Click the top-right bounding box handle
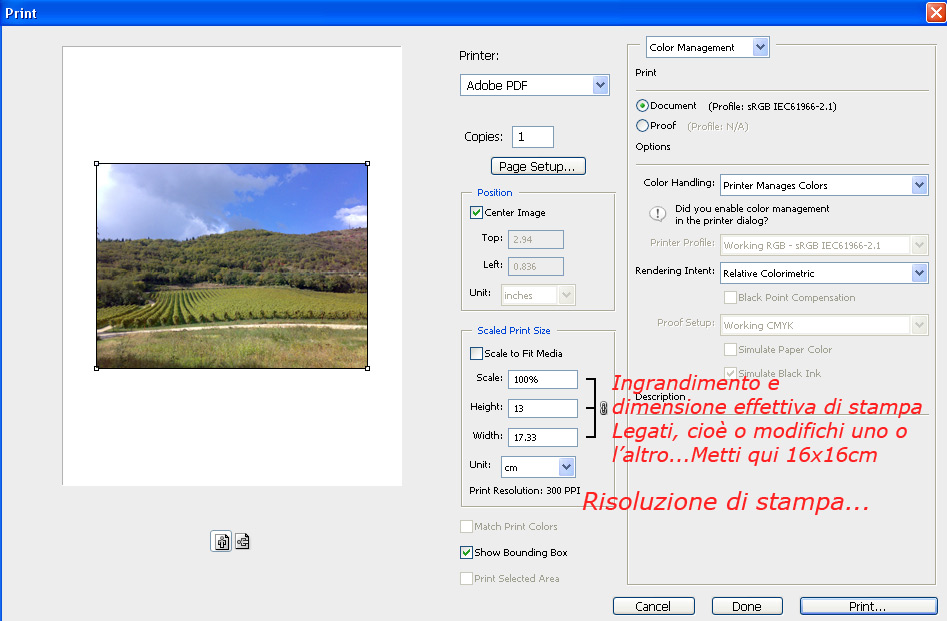 [x=367, y=164]
